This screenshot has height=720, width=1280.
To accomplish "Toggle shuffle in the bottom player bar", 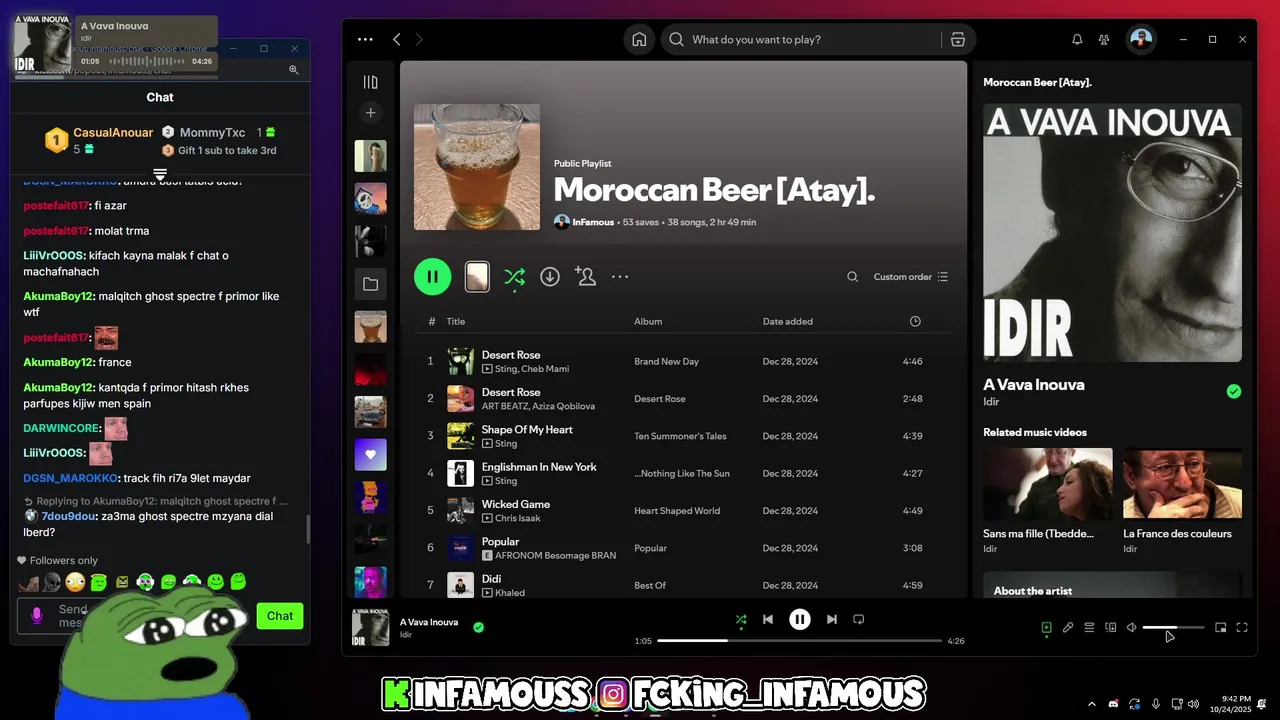I will (x=741, y=619).
